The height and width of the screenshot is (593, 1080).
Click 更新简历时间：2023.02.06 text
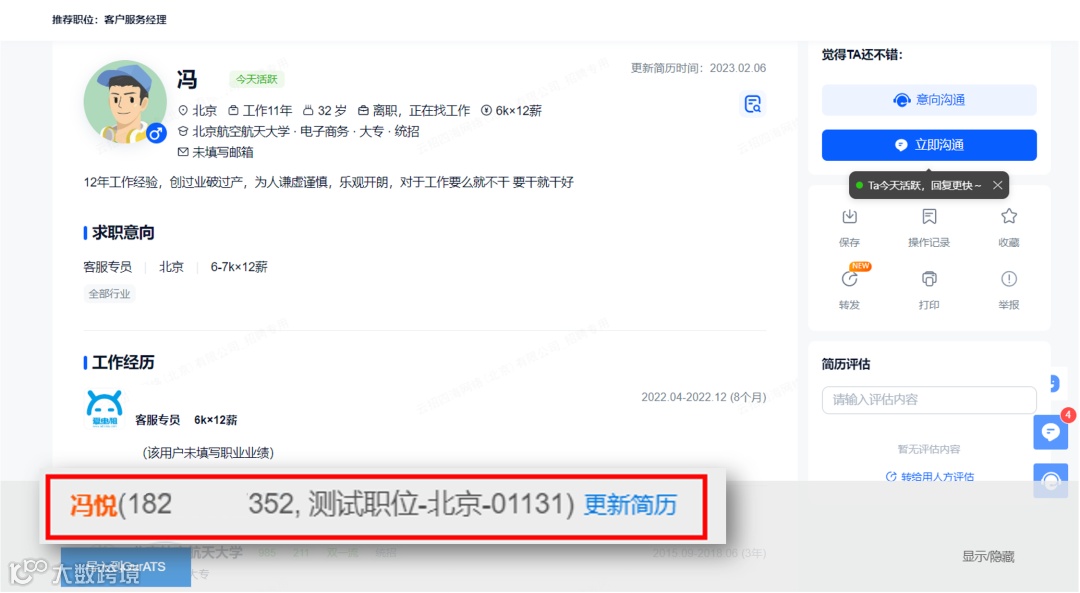(x=698, y=68)
